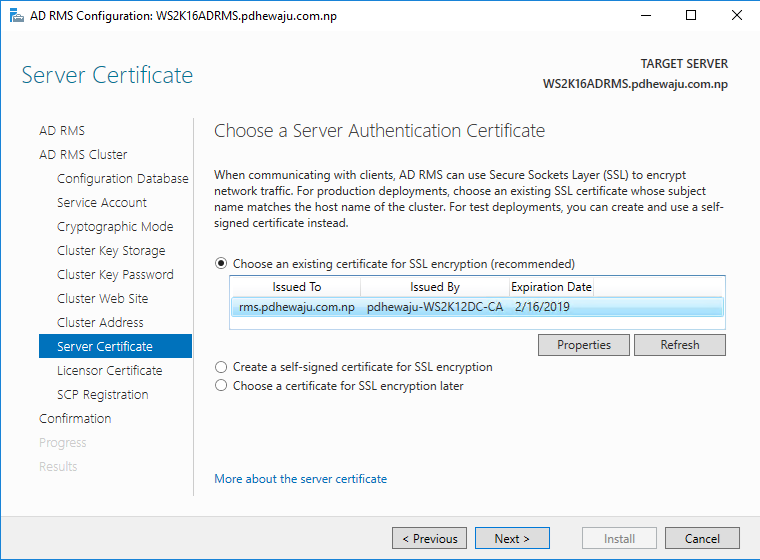The width and height of the screenshot is (760, 560).
Task: Close the AD RMS Configuration window
Action: pos(737,16)
